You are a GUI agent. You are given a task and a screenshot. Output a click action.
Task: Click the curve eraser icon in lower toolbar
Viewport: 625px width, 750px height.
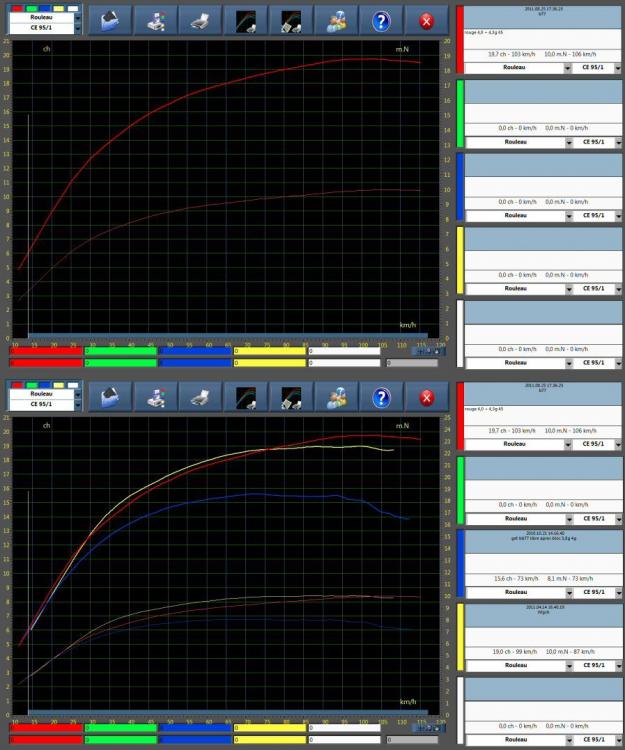(291, 397)
